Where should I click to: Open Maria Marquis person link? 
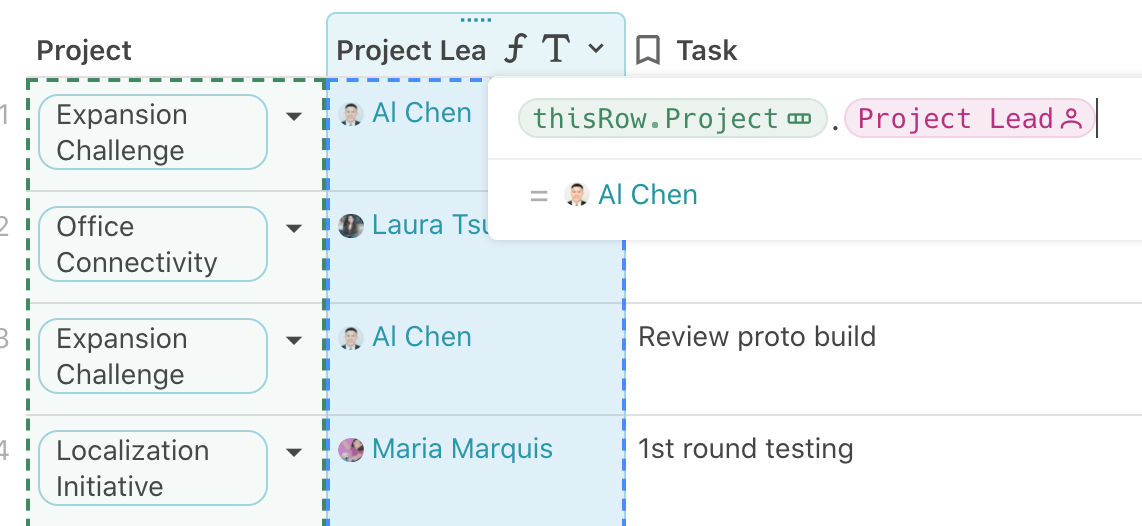click(x=462, y=449)
